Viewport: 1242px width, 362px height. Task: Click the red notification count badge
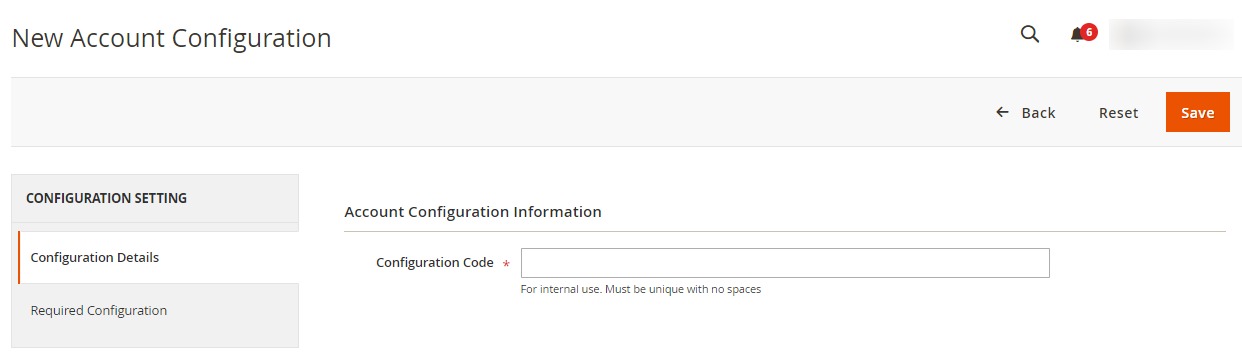pos(1089,32)
